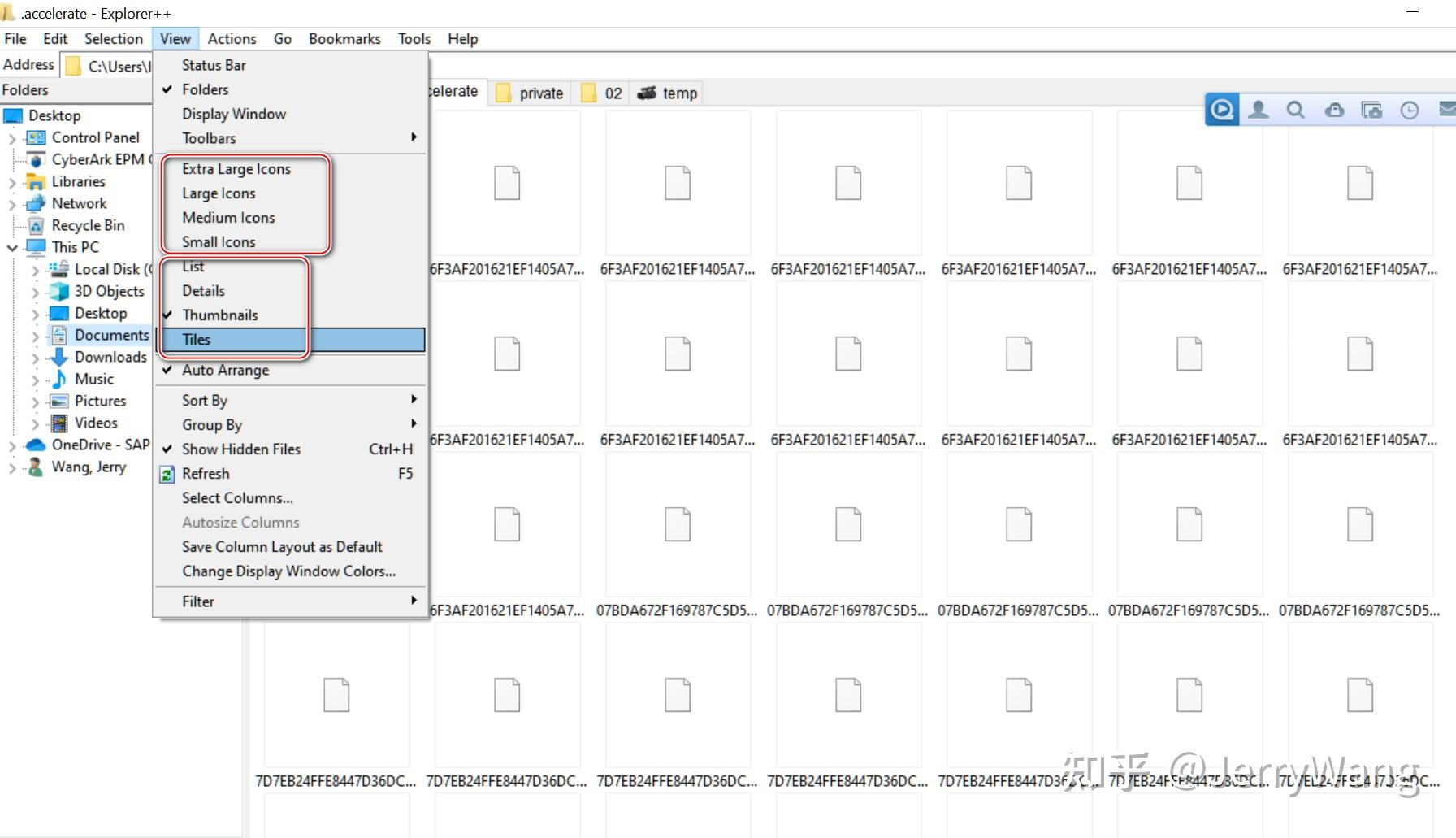
Task: Click the magnifier search icon in floating toolbar
Action: pos(1296,109)
